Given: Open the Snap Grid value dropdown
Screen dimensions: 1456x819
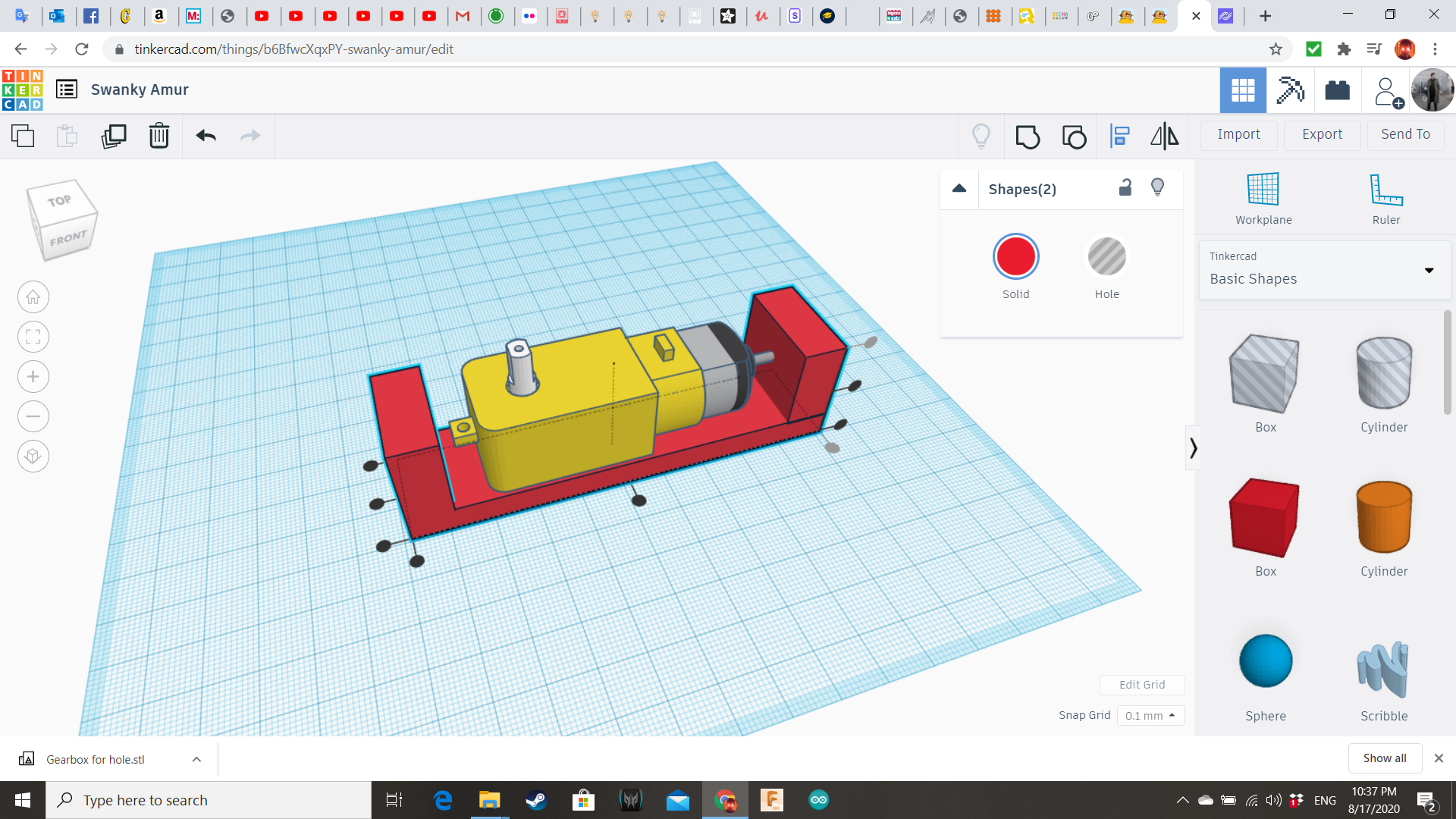Looking at the screenshot, I should (1150, 715).
